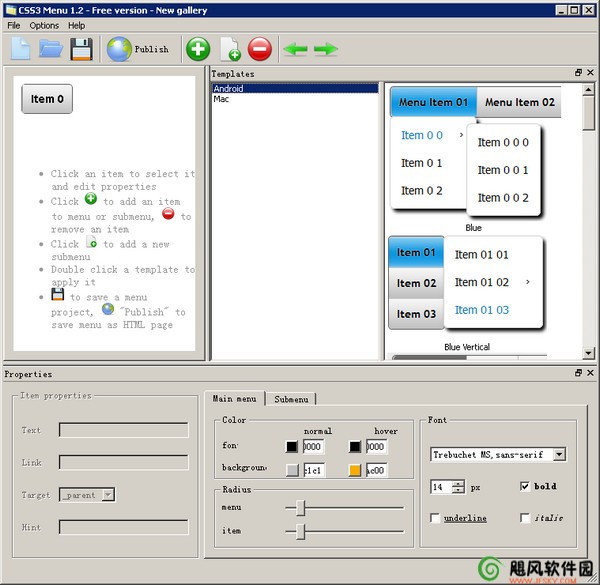The height and width of the screenshot is (585, 600).
Task: Click the item Text input field
Action: coord(124,430)
